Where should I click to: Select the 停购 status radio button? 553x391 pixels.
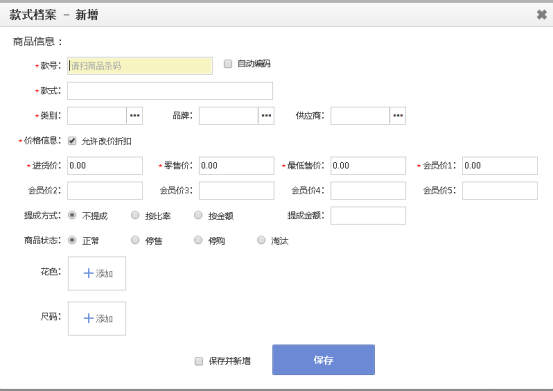click(x=198, y=240)
